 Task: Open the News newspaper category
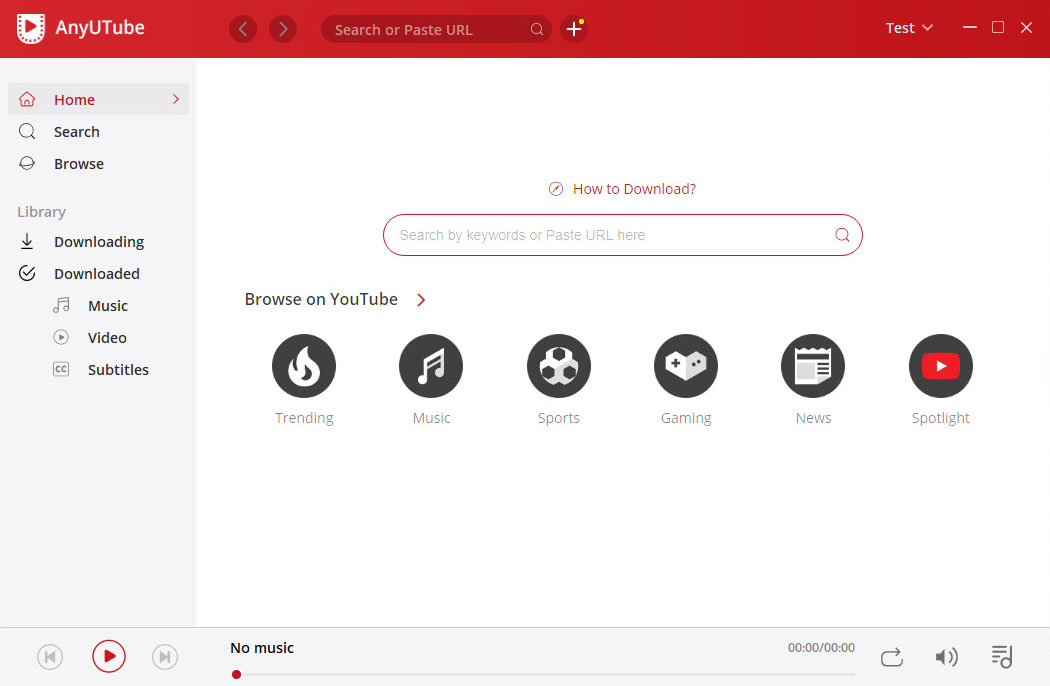point(813,366)
